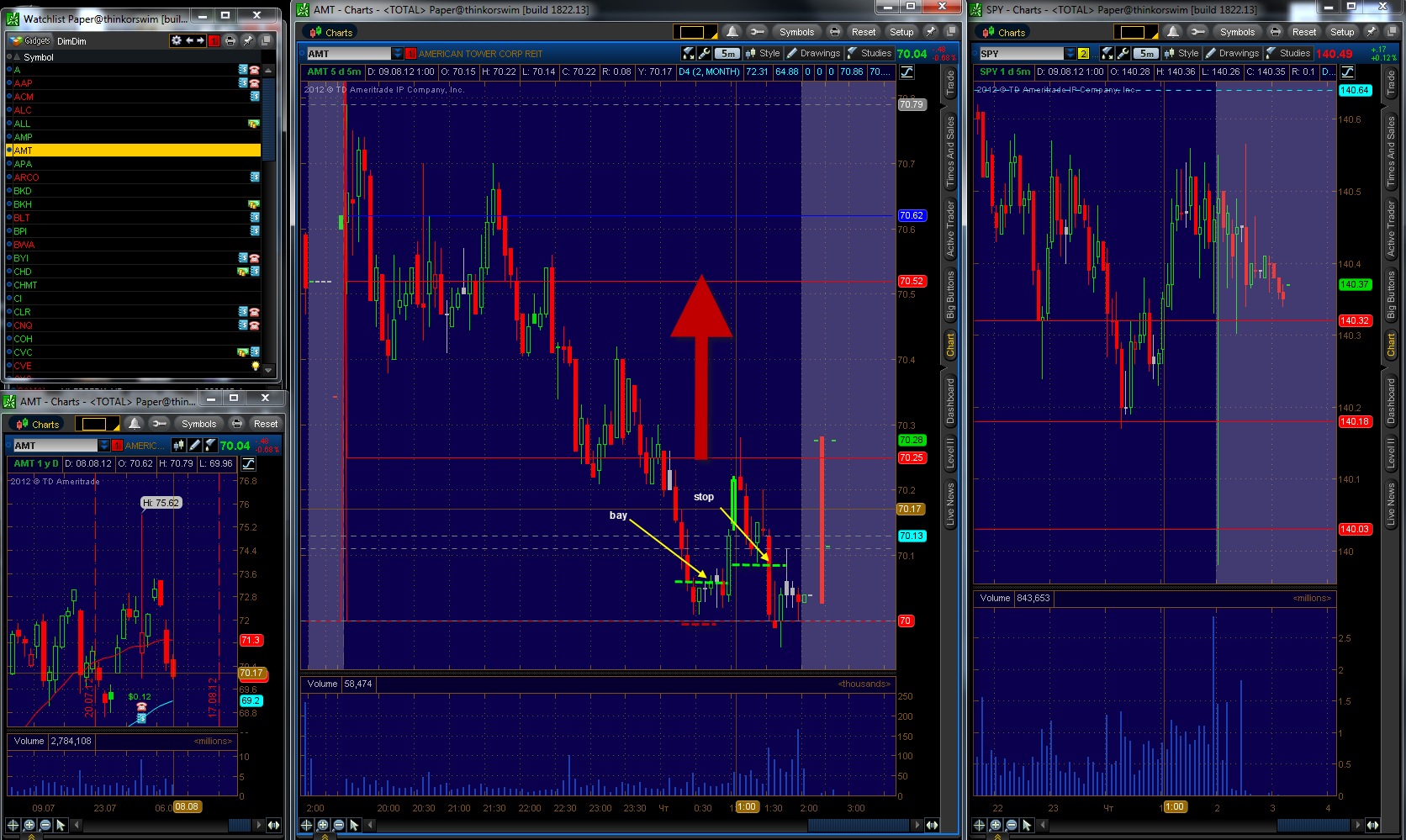Click Reset button in AMT chart window
Screen dimensions: 1406x840
tap(864, 32)
